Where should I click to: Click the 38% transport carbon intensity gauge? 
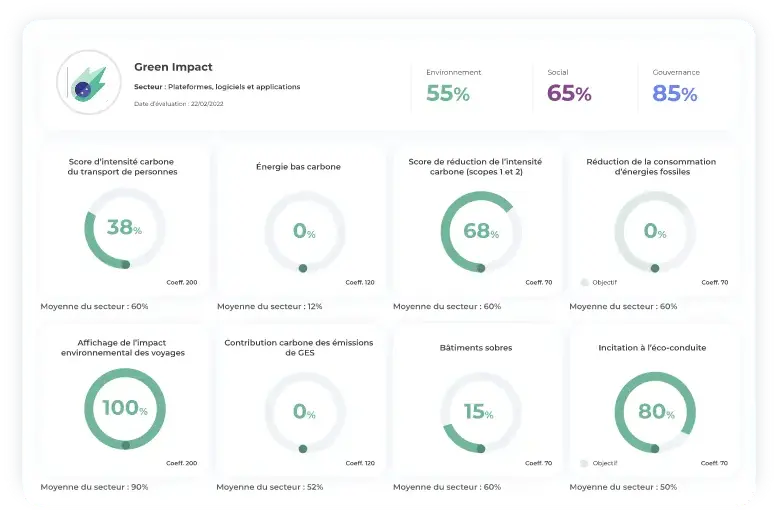124,228
